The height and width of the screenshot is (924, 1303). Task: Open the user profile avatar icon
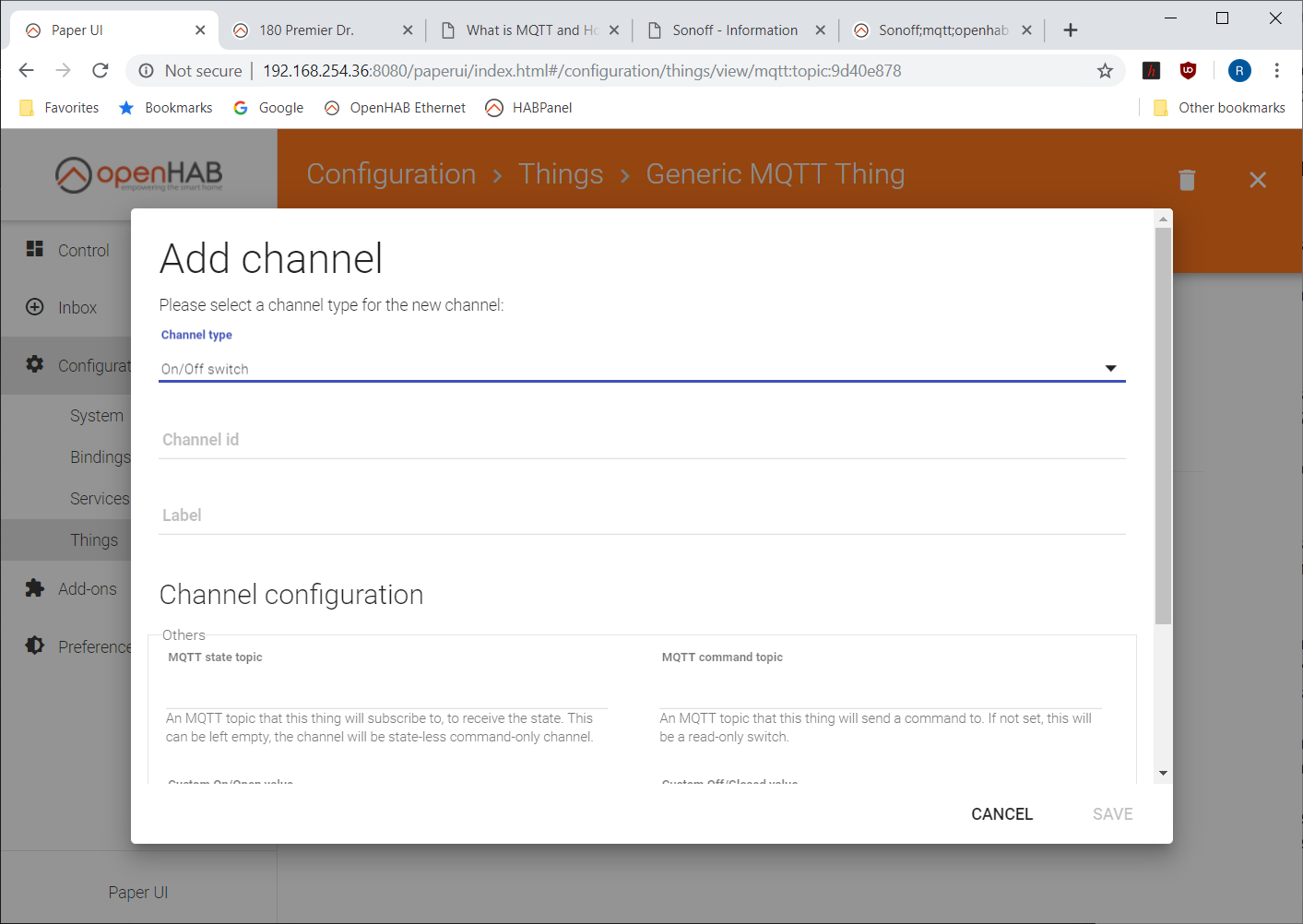pos(1239,71)
